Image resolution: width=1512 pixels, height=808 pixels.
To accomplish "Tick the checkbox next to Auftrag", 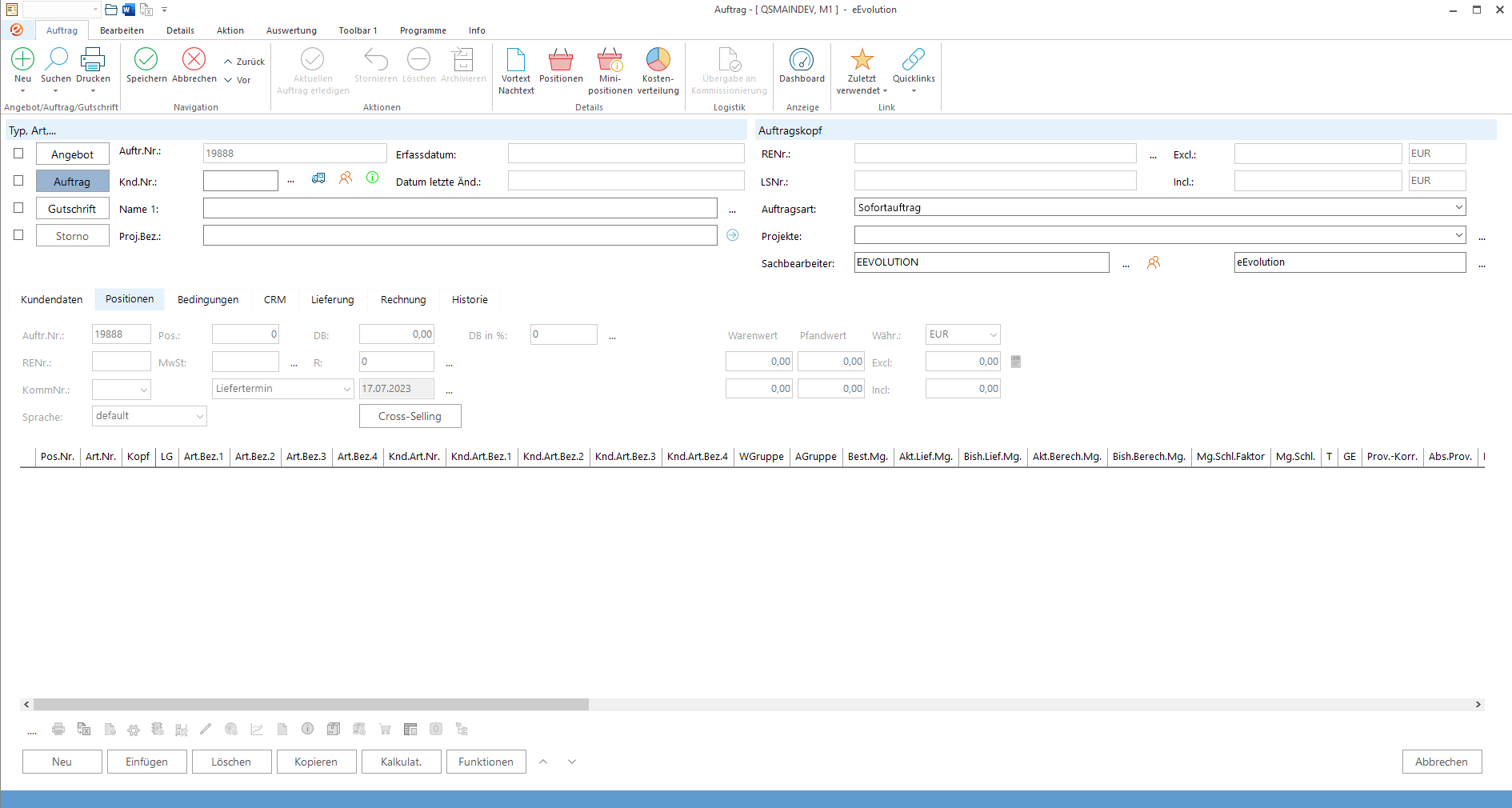I will coord(18,181).
